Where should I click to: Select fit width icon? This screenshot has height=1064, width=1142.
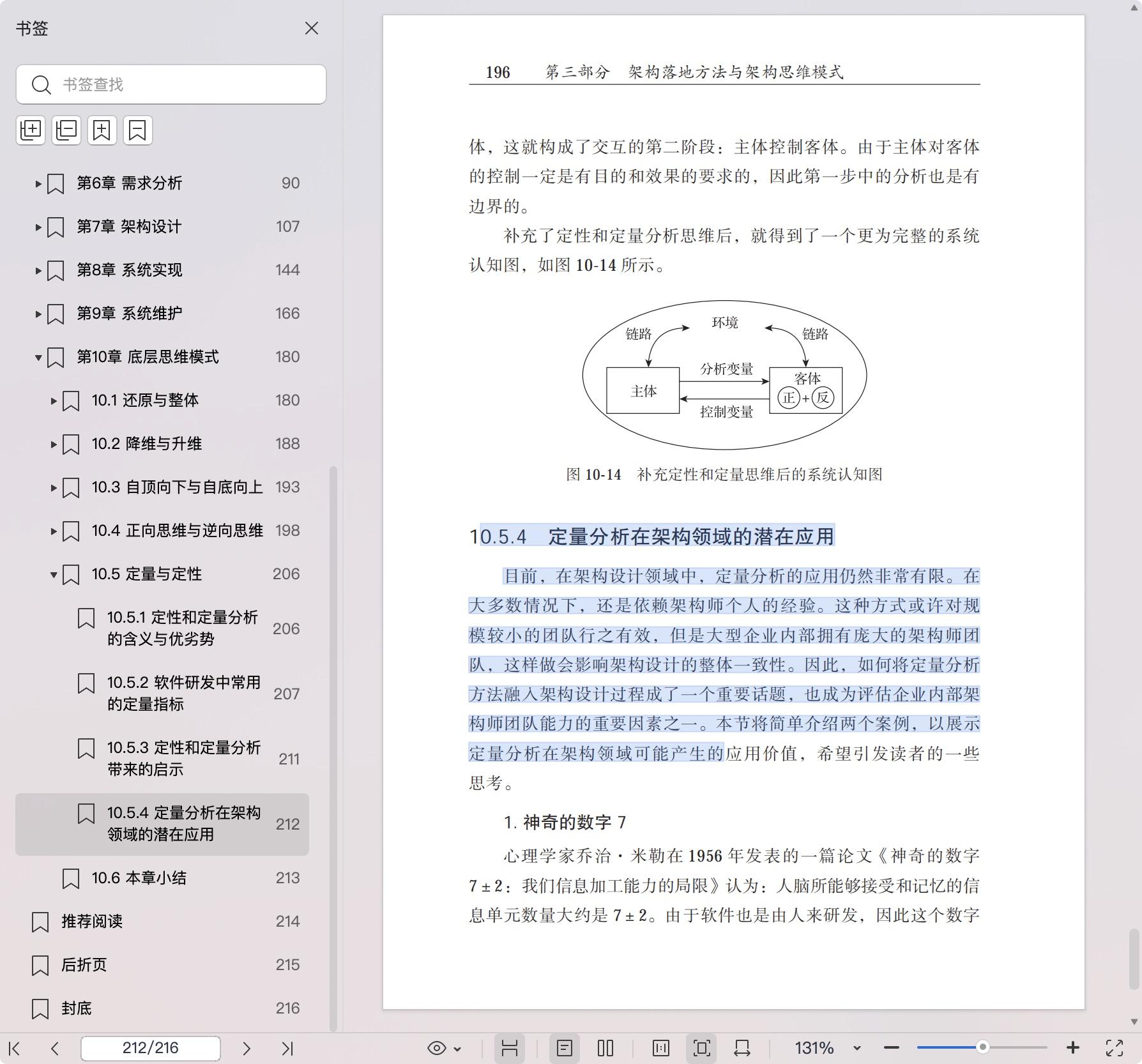tap(742, 1048)
